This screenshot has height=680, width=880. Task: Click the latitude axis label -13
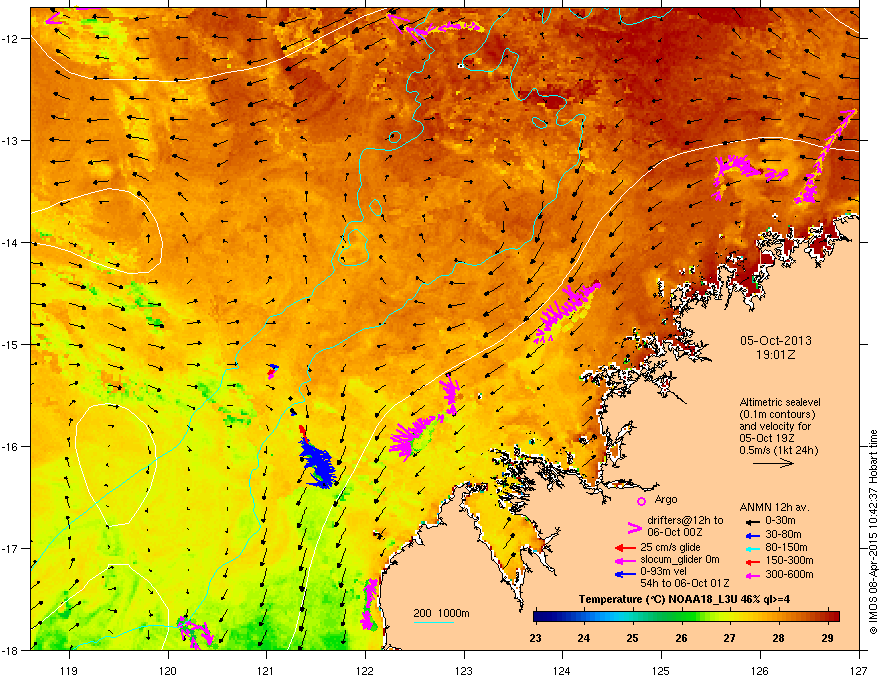click(x=11, y=140)
